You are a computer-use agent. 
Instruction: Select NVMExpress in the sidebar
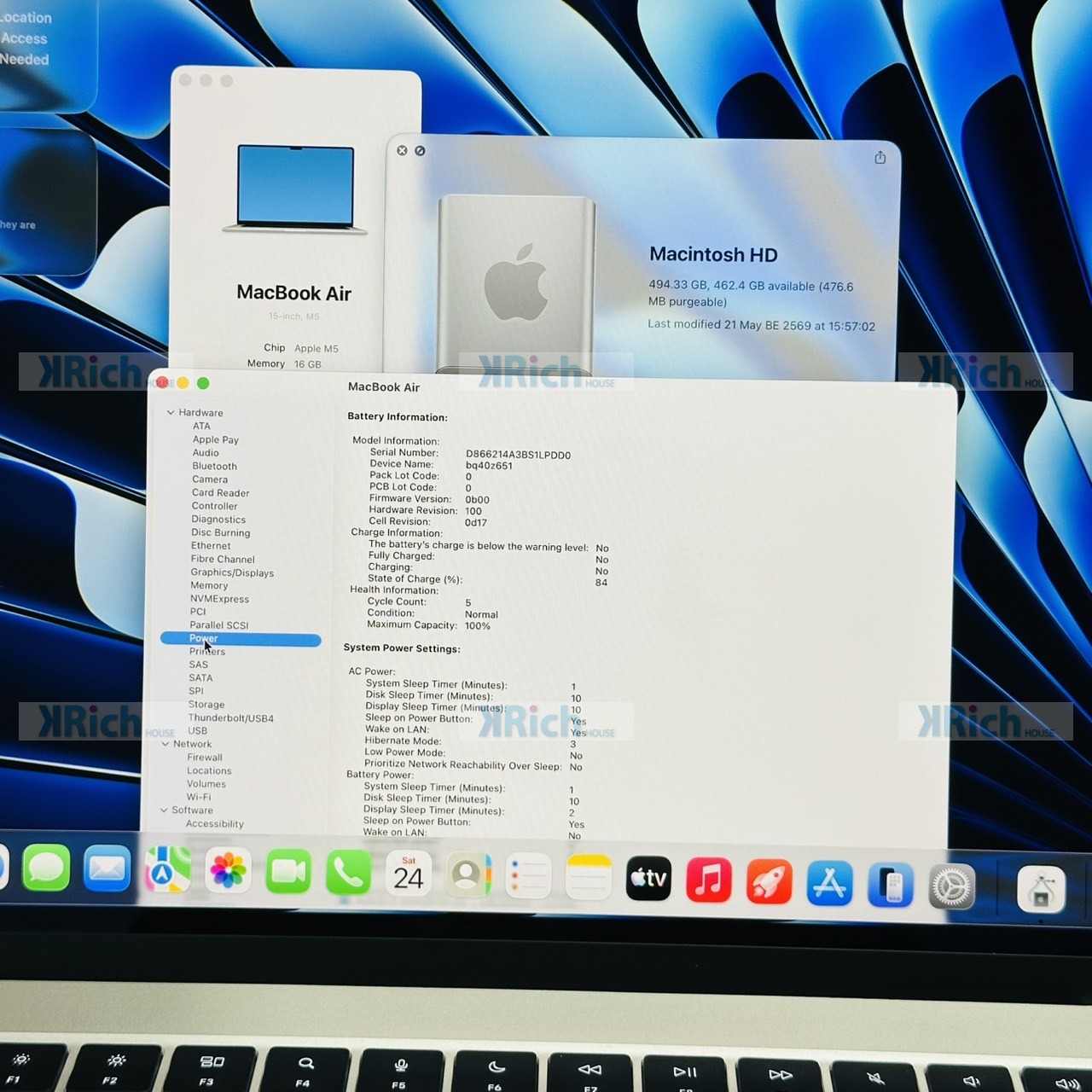[219, 599]
